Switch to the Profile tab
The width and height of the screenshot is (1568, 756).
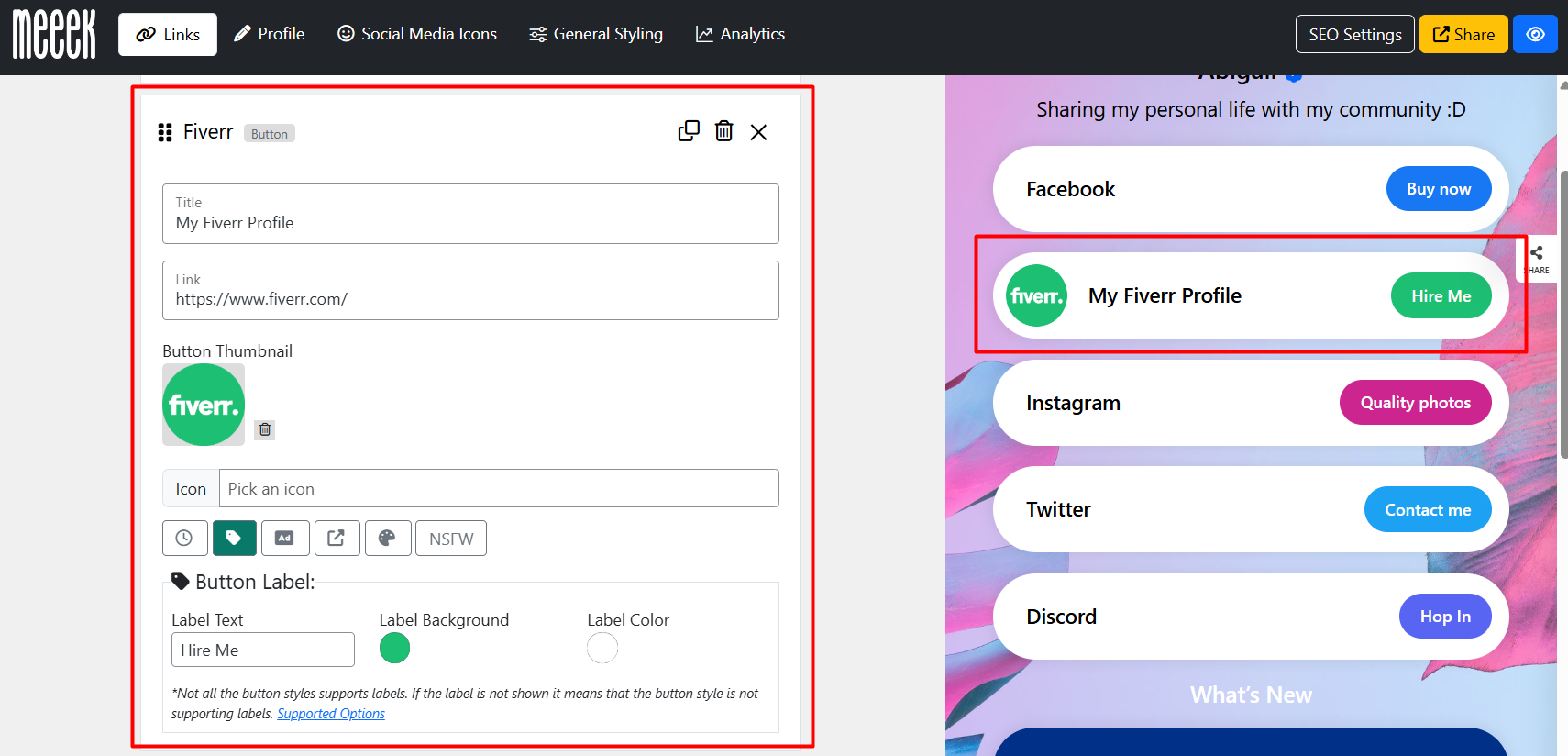click(270, 34)
